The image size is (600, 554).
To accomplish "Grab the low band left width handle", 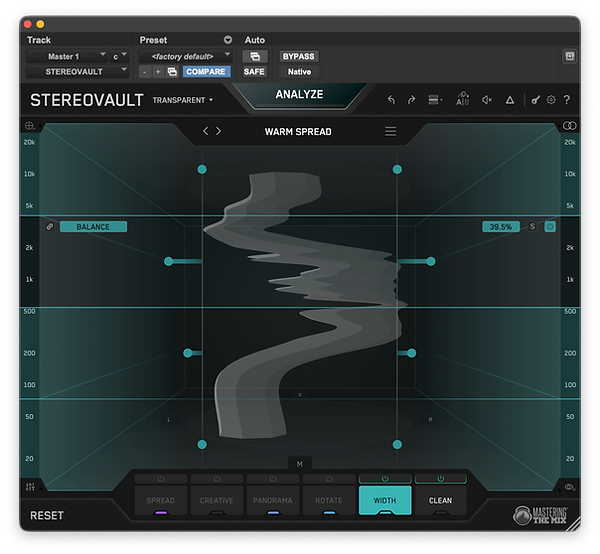I will click(x=188, y=353).
